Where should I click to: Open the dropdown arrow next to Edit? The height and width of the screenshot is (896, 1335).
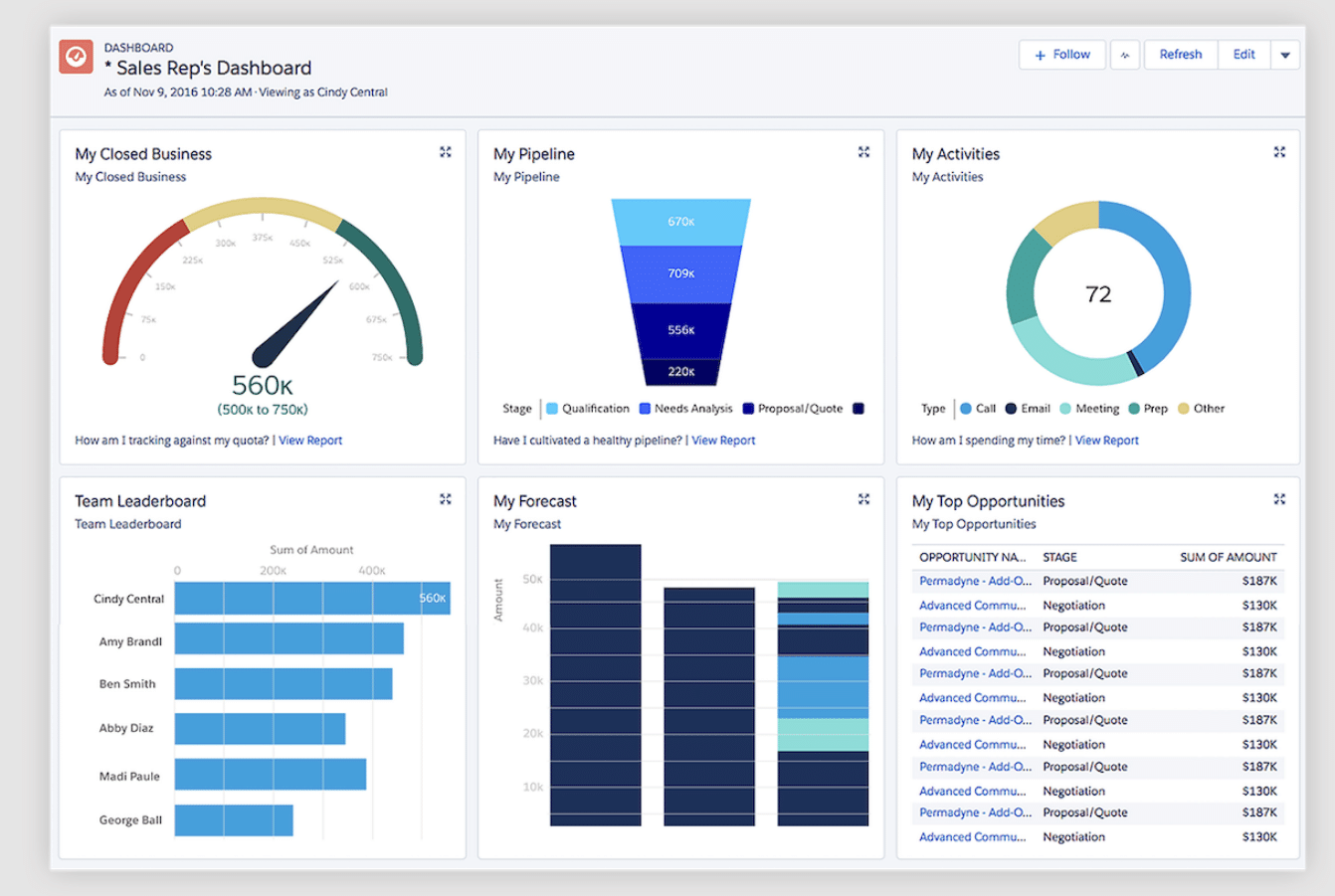1285,55
